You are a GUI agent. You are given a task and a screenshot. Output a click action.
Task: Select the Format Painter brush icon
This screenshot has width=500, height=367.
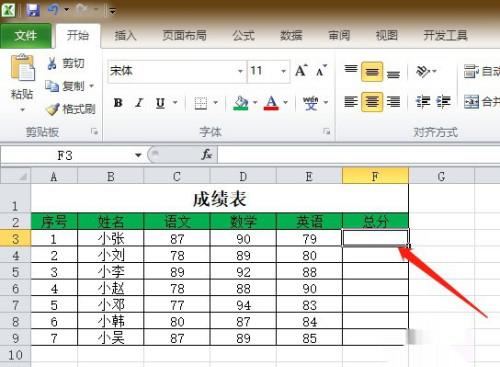coord(52,109)
